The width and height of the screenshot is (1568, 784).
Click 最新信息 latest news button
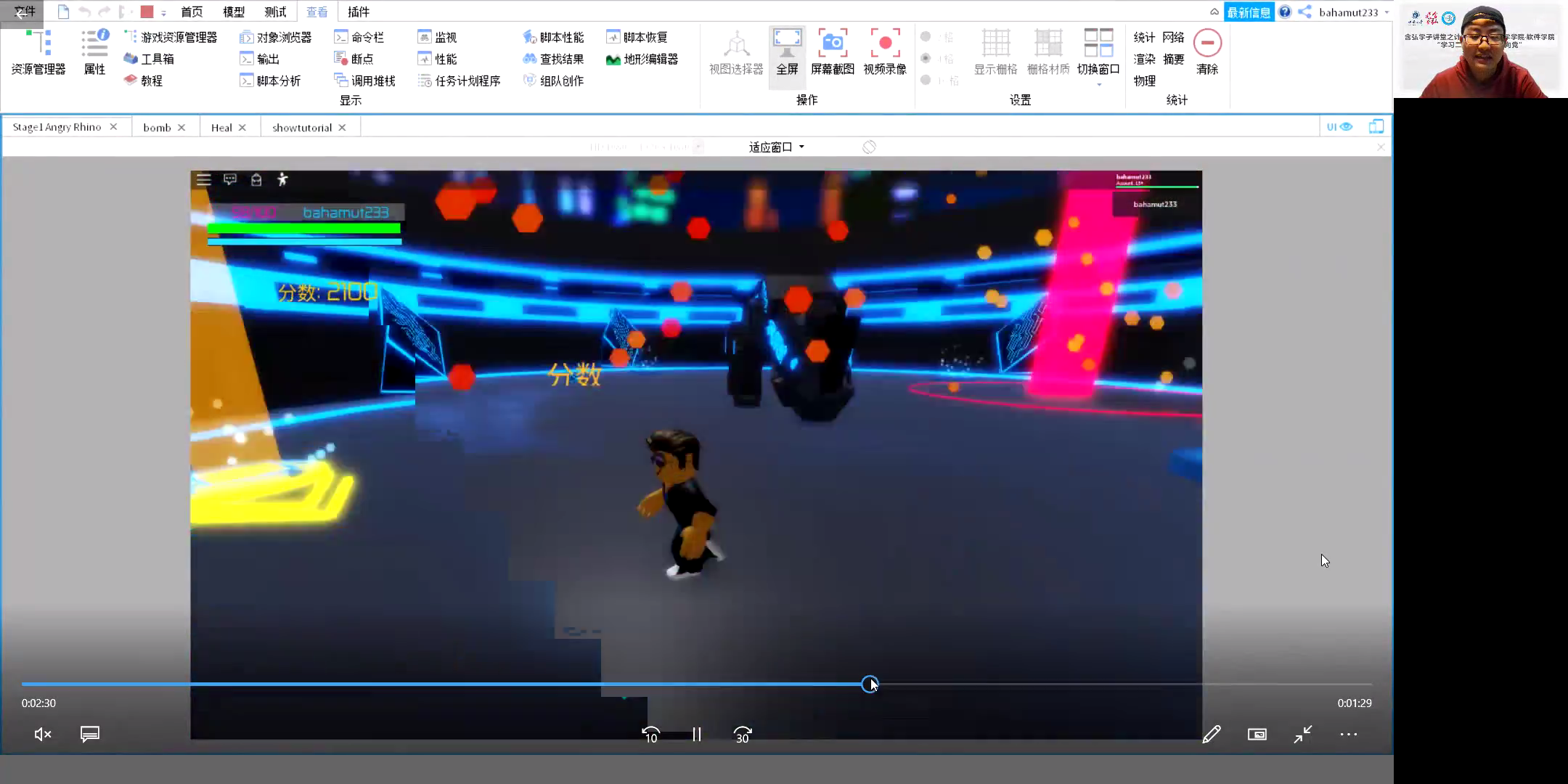pos(1249,12)
